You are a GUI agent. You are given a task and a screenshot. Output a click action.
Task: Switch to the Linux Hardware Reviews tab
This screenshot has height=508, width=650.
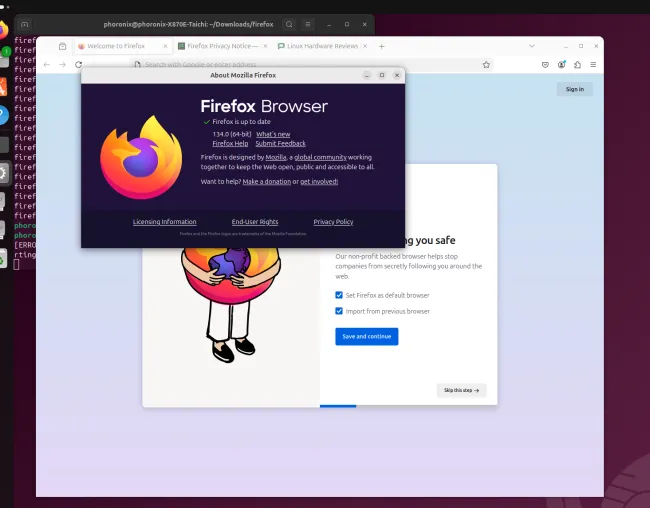pyautogui.click(x=322, y=46)
